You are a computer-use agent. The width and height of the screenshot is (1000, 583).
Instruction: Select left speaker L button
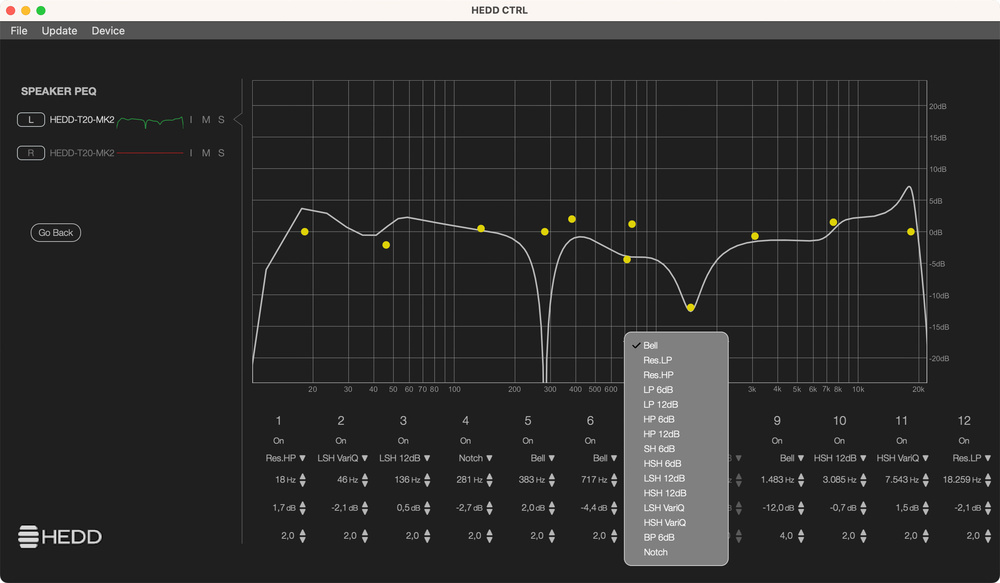click(31, 120)
